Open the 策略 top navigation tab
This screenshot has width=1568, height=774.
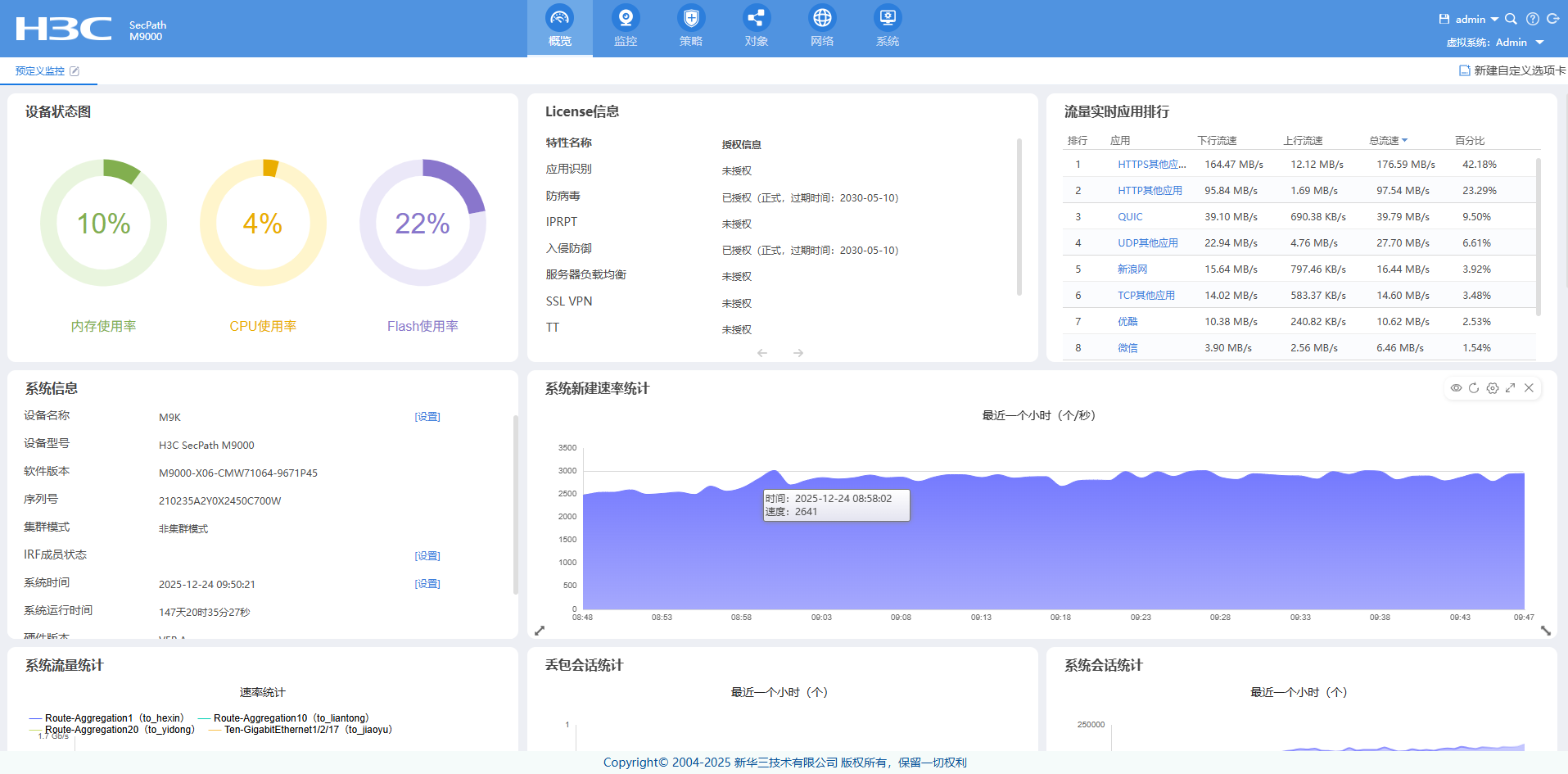click(691, 27)
